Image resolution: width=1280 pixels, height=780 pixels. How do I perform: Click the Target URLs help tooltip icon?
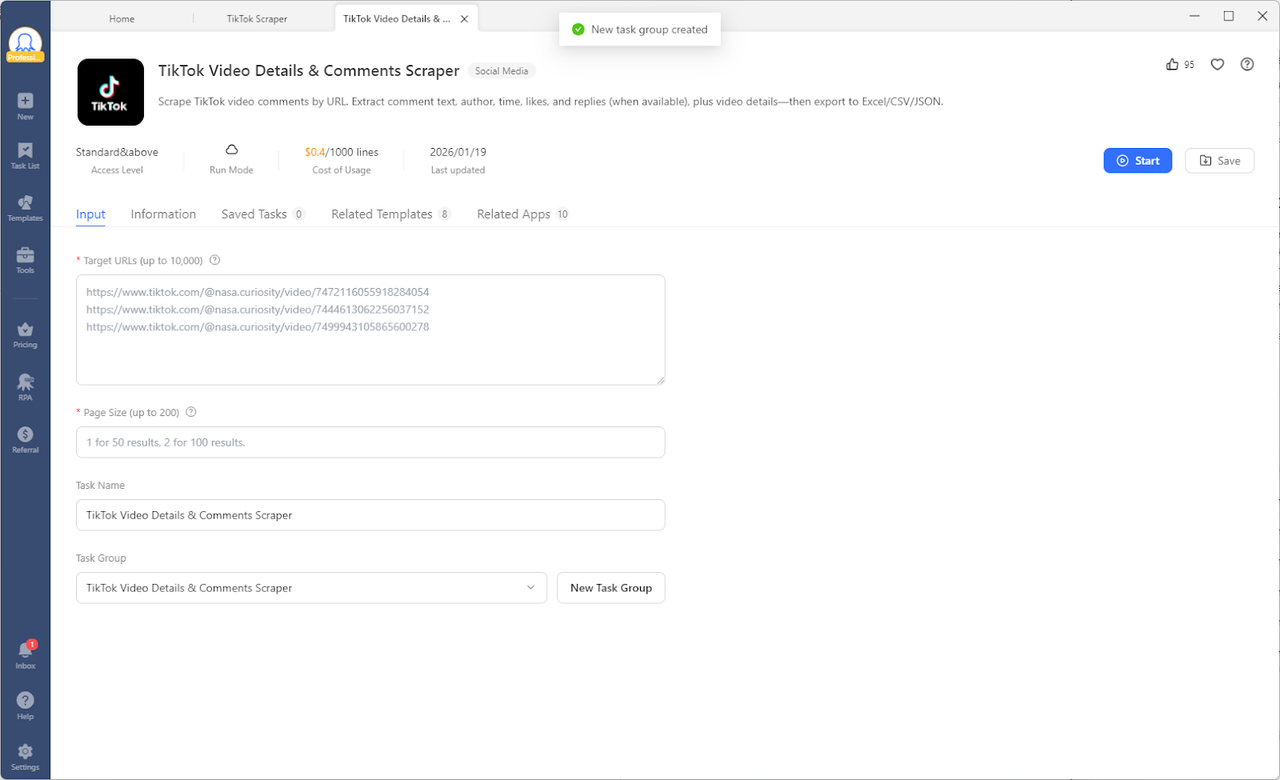click(x=215, y=261)
